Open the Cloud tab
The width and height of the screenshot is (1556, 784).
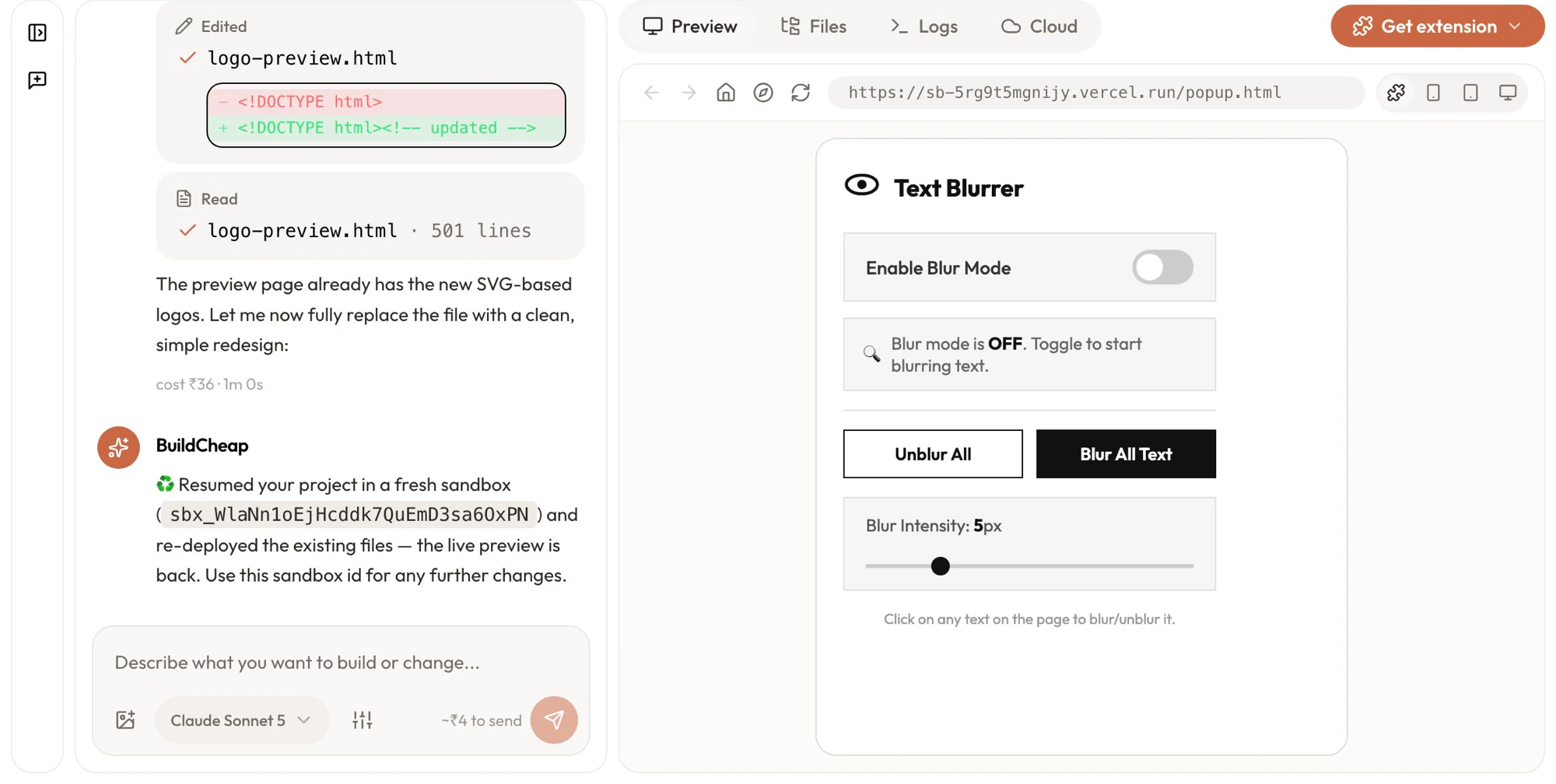pyautogui.click(x=1039, y=26)
